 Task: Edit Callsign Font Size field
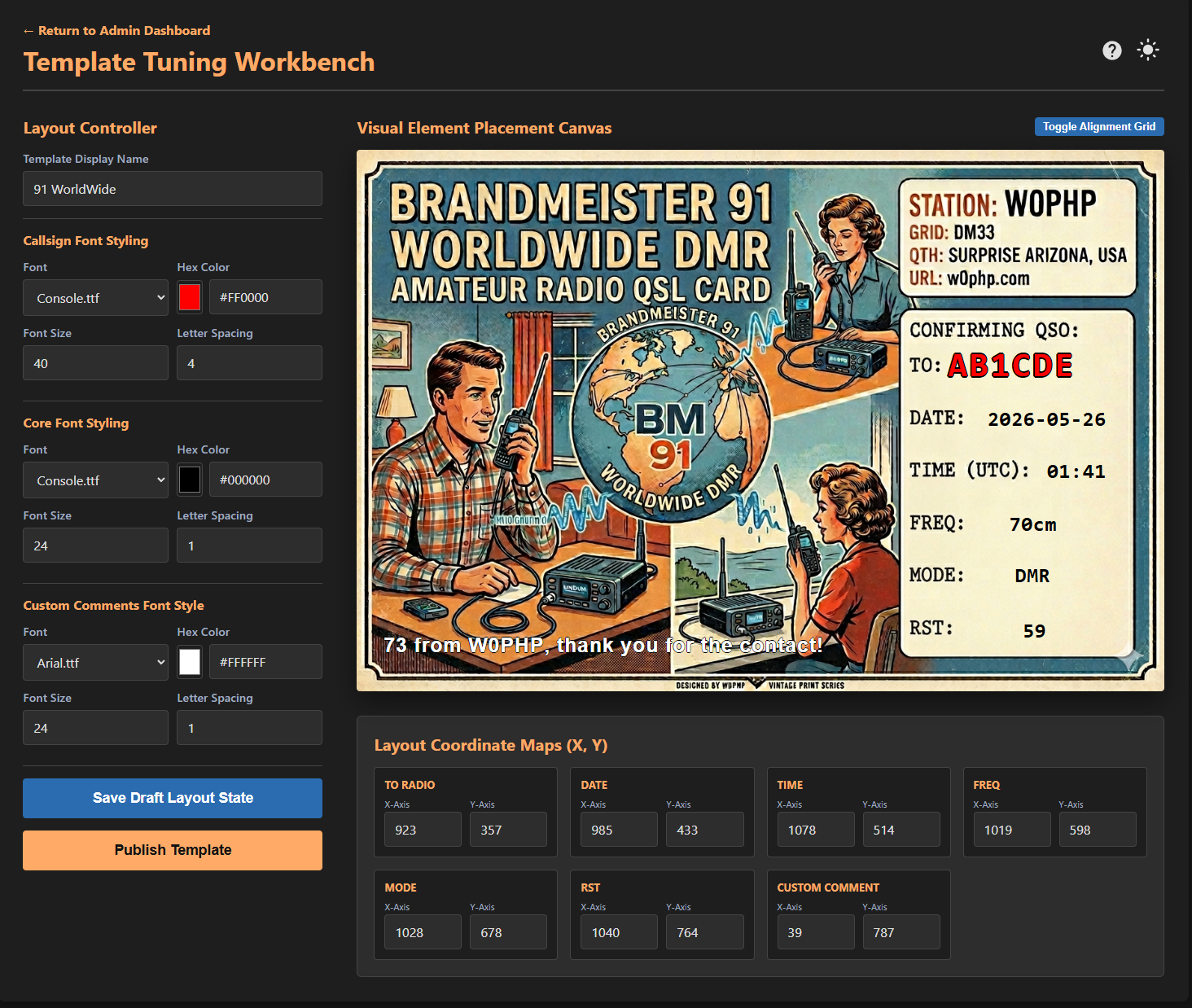[95, 363]
